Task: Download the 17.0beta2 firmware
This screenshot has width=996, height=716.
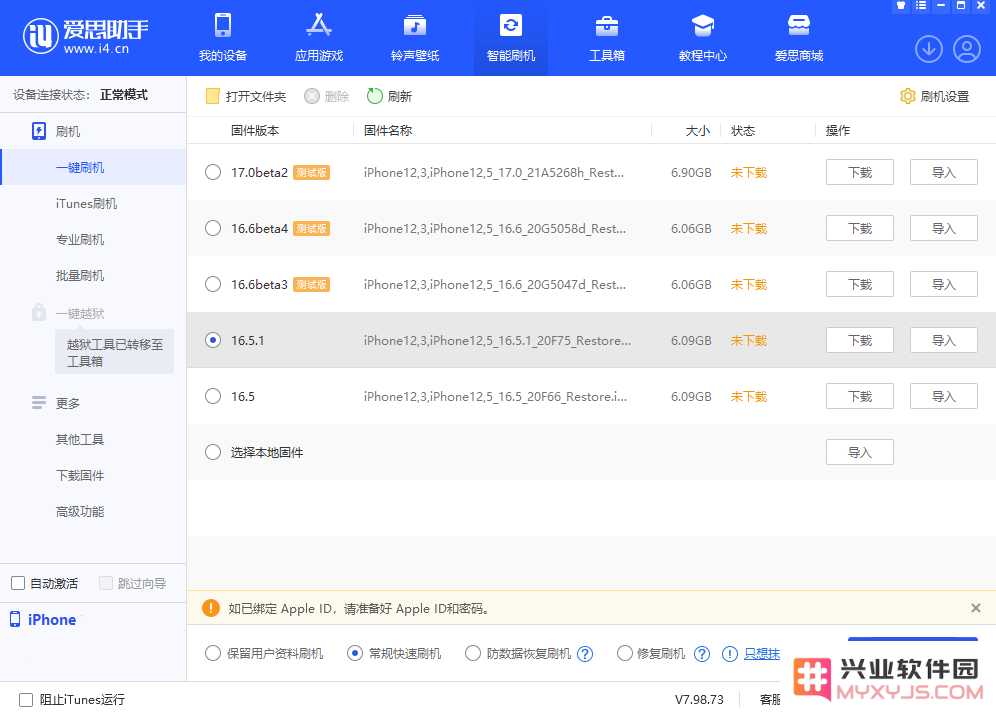Action: click(x=859, y=172)
